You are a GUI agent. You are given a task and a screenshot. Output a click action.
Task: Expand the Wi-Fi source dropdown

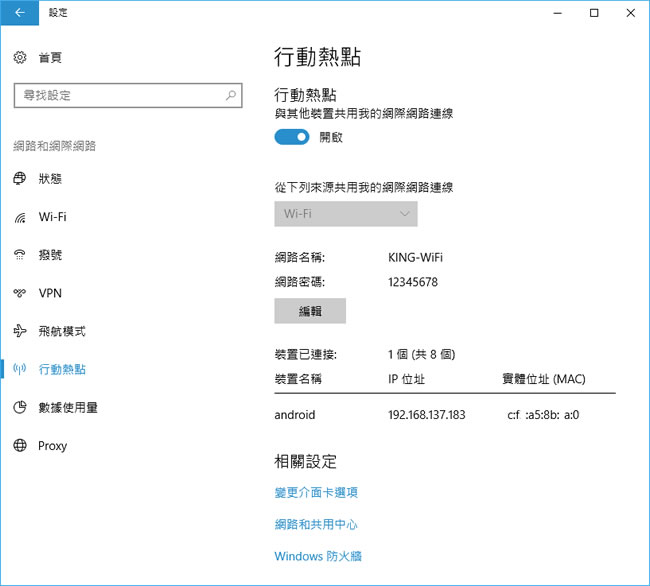pyautogui.click(x=345, y=214)
